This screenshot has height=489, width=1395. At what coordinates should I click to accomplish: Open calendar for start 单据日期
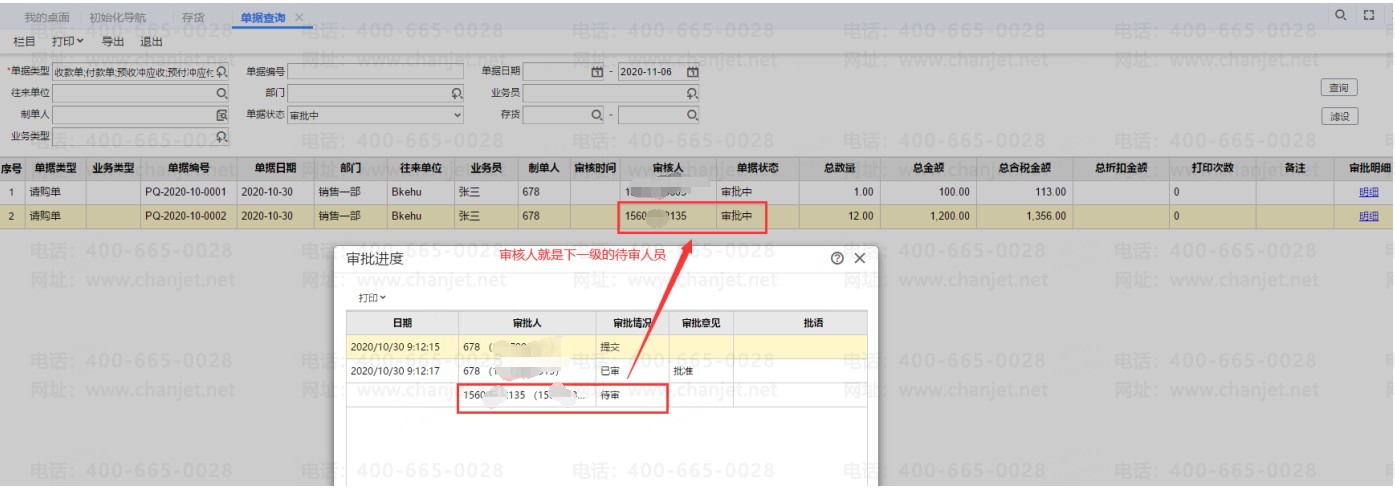click(x=597, y=72)
